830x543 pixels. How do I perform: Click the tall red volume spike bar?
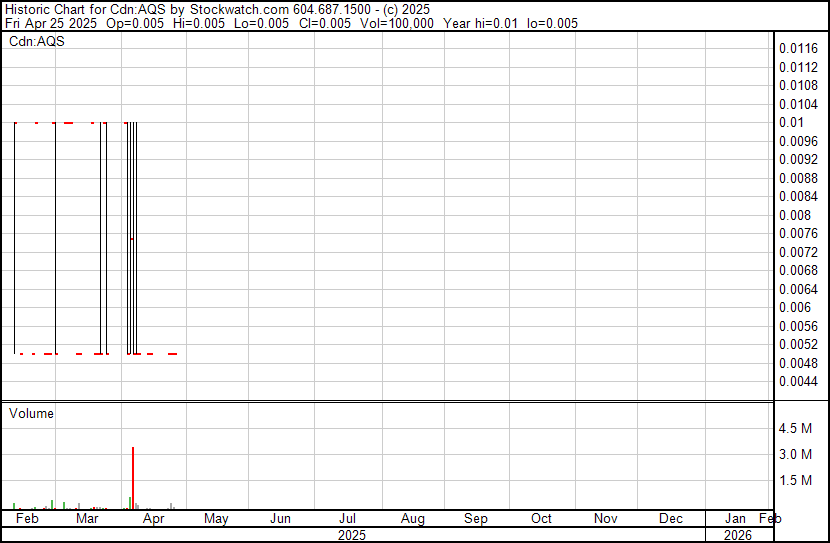point(133,478)
